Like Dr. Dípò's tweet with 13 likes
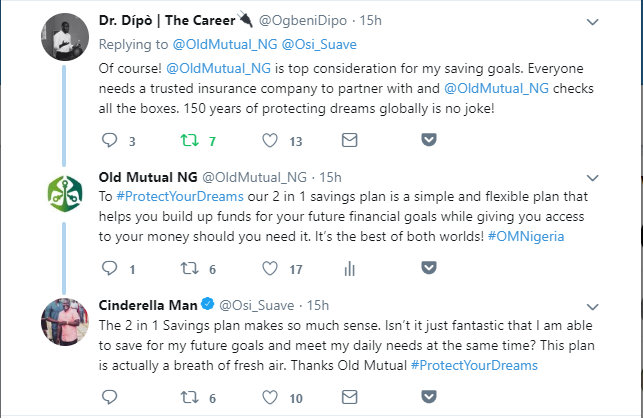The image size is (643, 418). [268, 141]
